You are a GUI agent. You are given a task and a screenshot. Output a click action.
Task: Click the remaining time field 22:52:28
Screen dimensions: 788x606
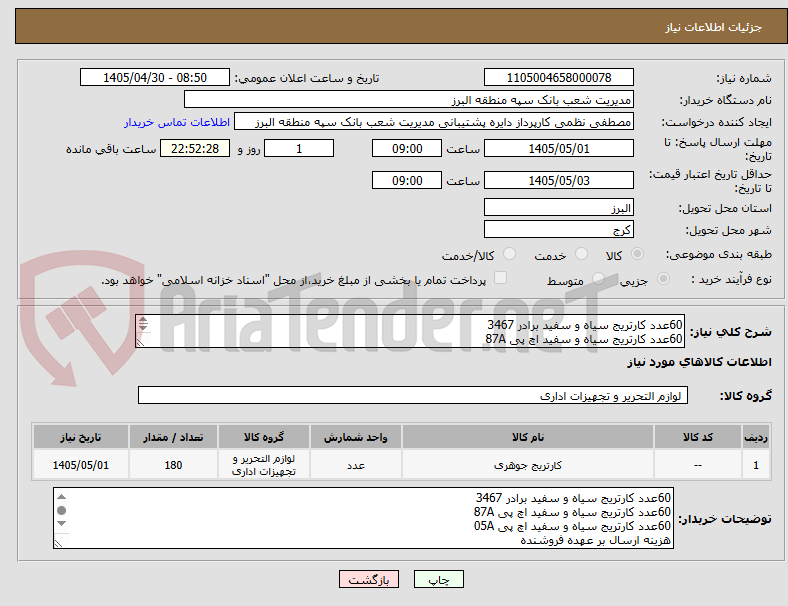click(195, 149)
